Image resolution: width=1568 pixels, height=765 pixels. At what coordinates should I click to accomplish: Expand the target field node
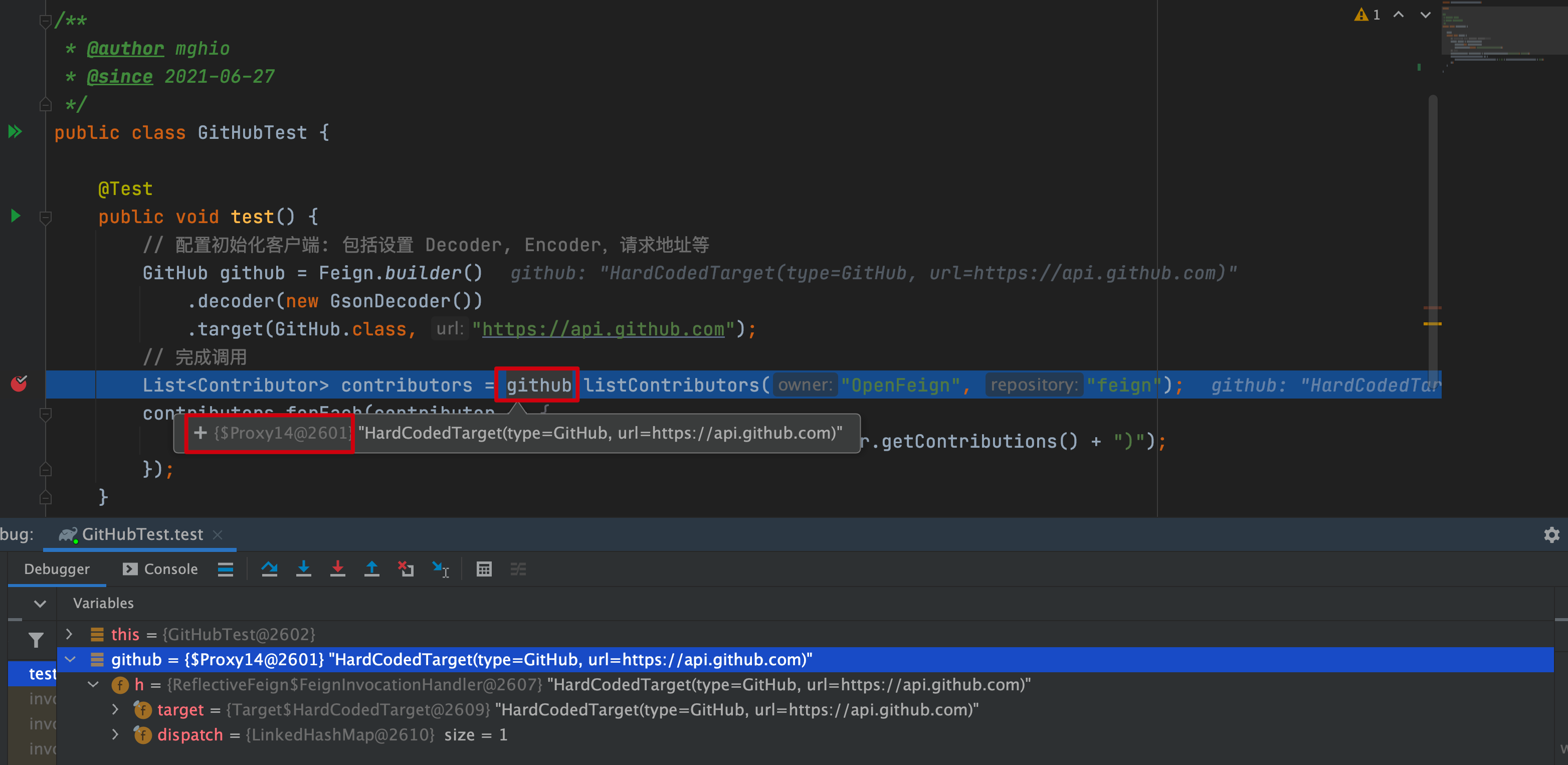tap(115, 709)
